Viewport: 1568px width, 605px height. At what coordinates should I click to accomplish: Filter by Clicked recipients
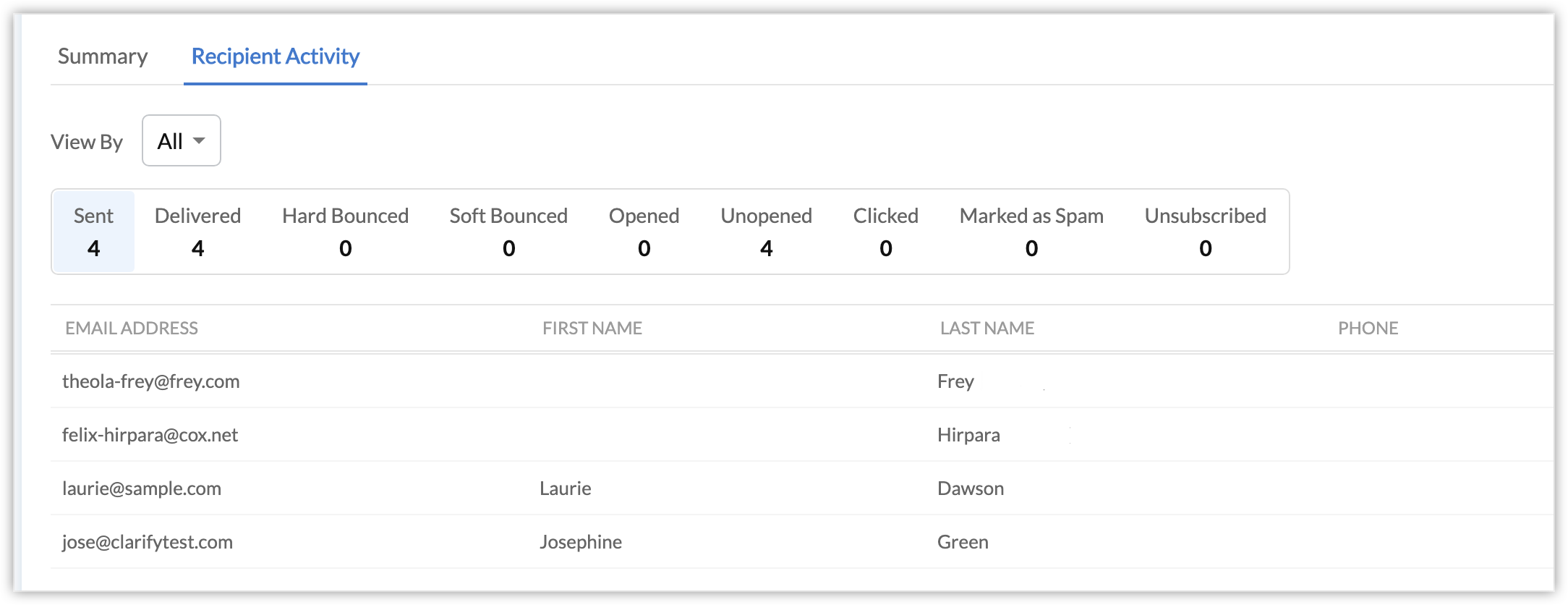click(x=885, y=232)
